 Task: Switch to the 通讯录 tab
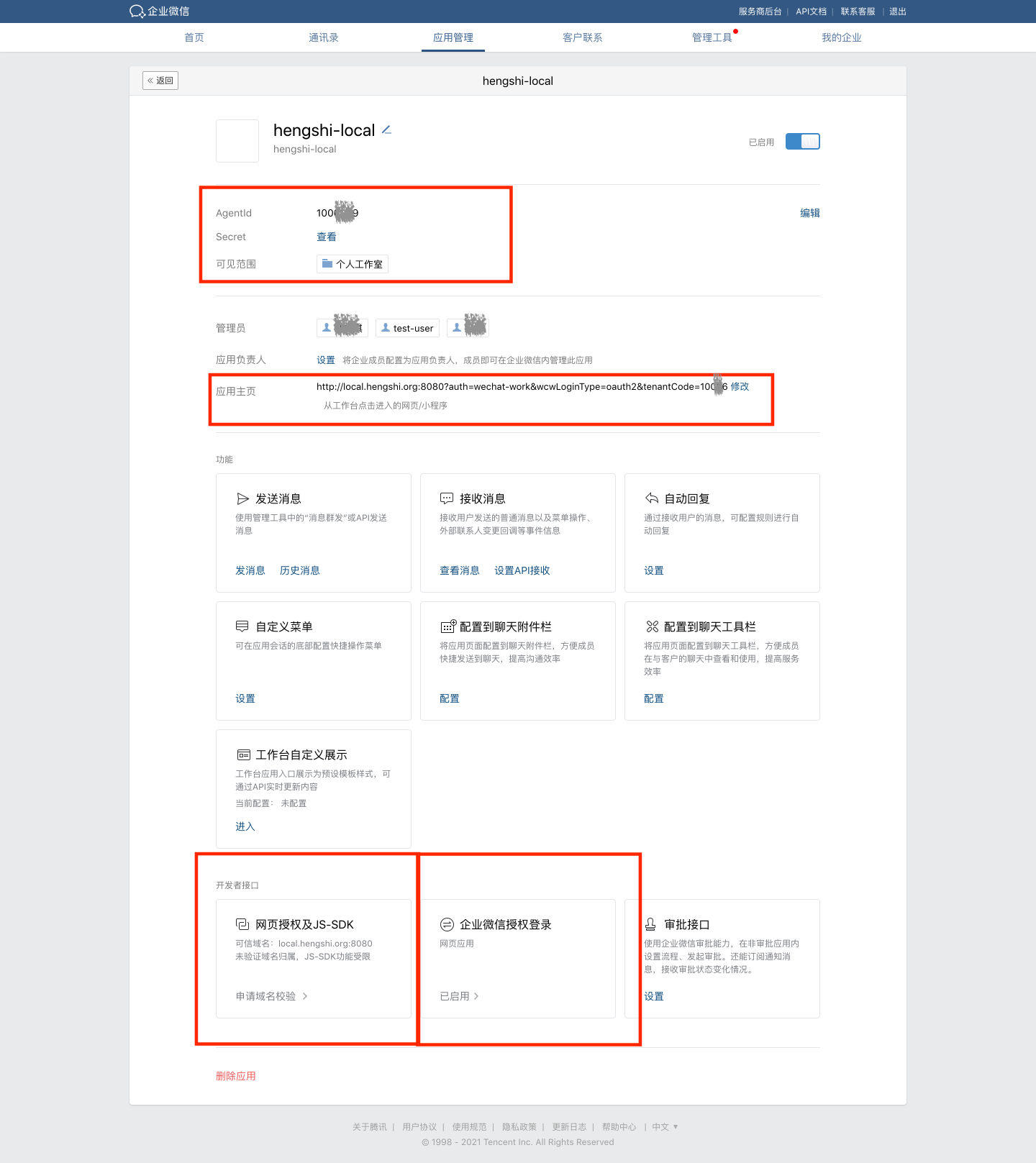click(x=324, y=37)
